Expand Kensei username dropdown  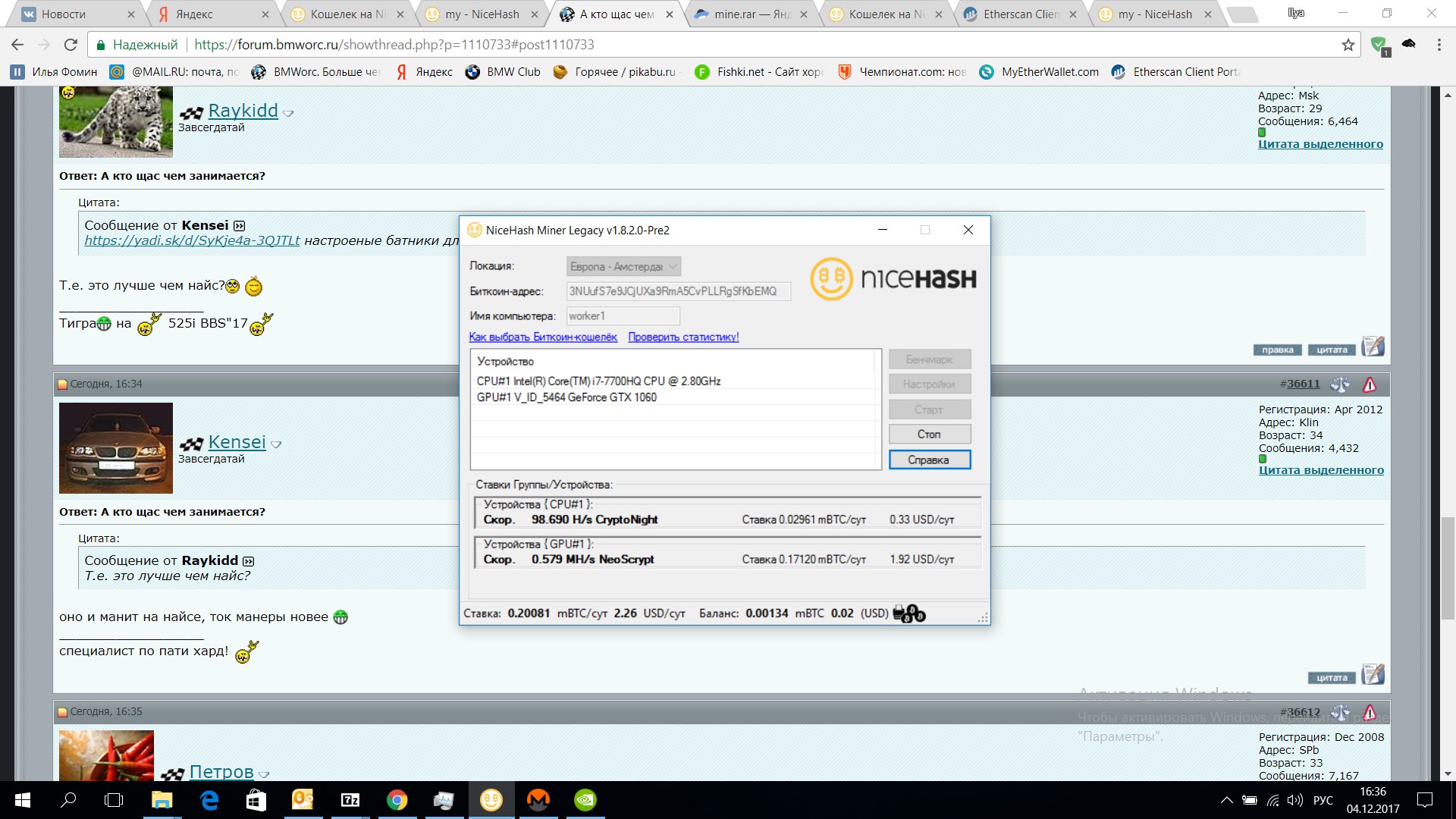(276, 444)
